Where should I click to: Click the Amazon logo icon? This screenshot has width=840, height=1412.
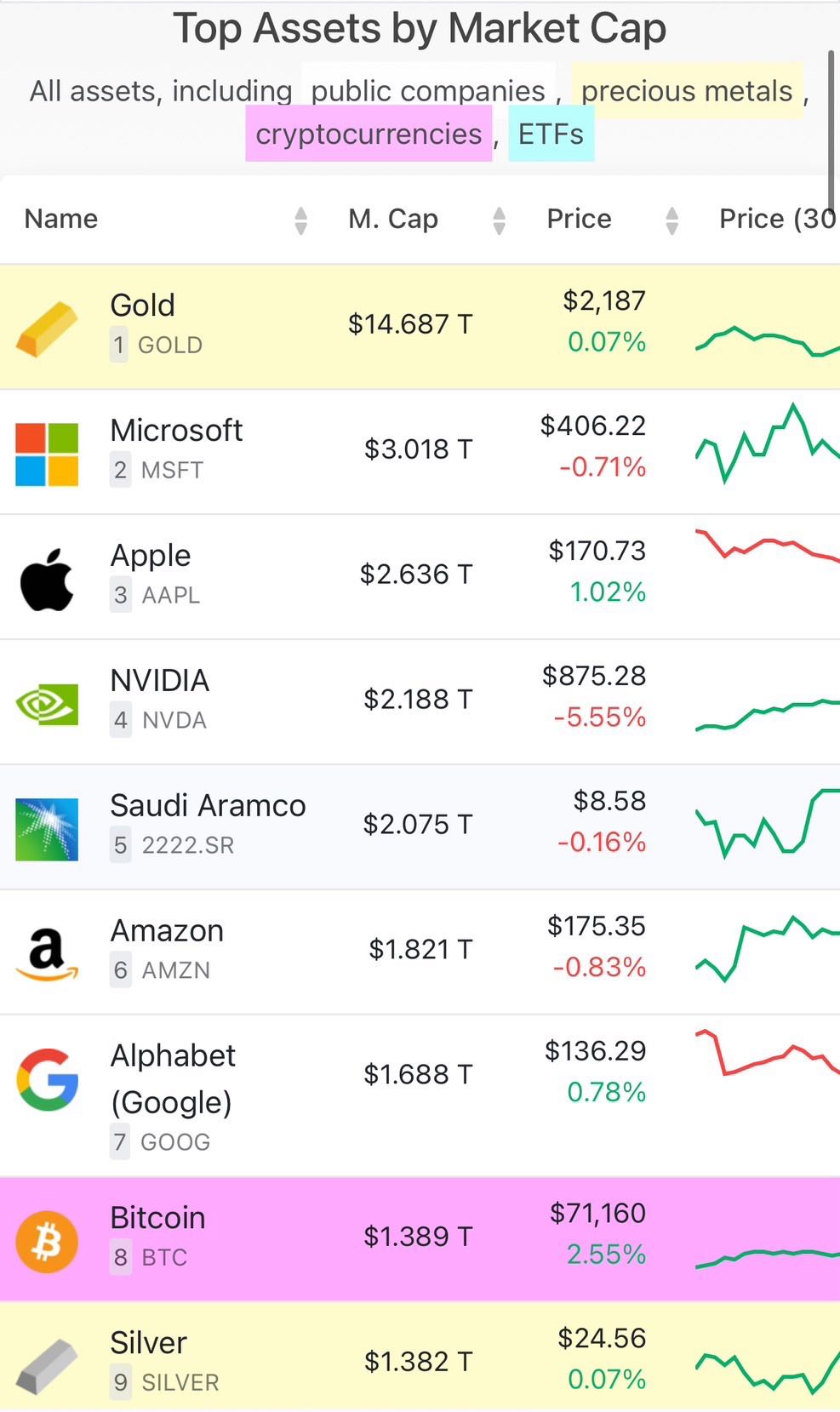[47, 953]
